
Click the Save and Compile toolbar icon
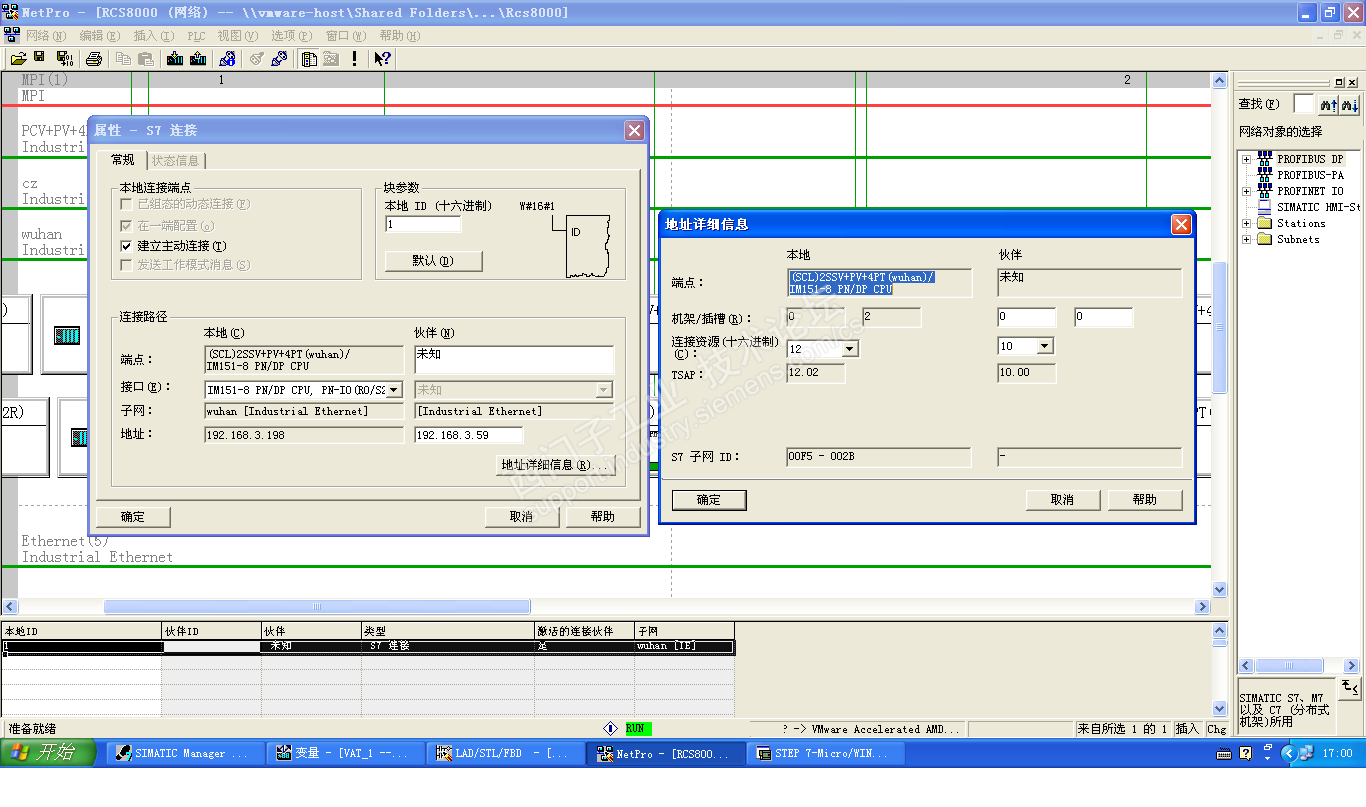(64, 59)
